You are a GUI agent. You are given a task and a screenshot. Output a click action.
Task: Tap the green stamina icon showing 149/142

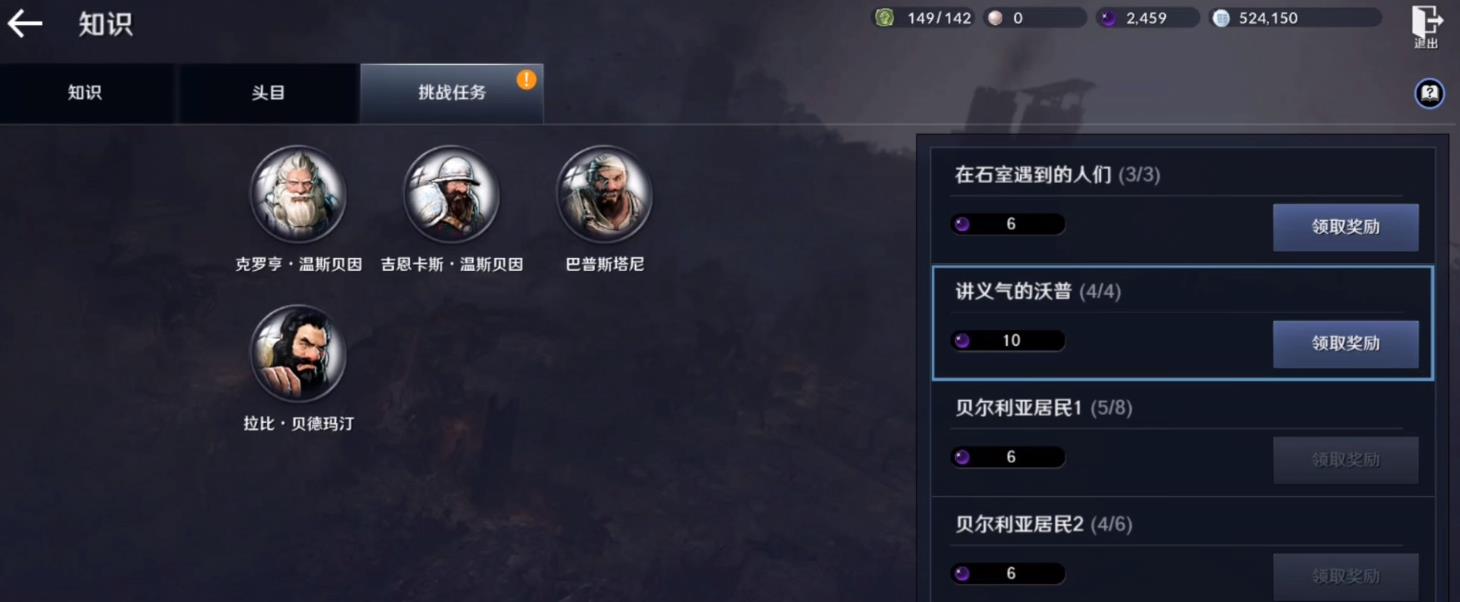point(884,18)
